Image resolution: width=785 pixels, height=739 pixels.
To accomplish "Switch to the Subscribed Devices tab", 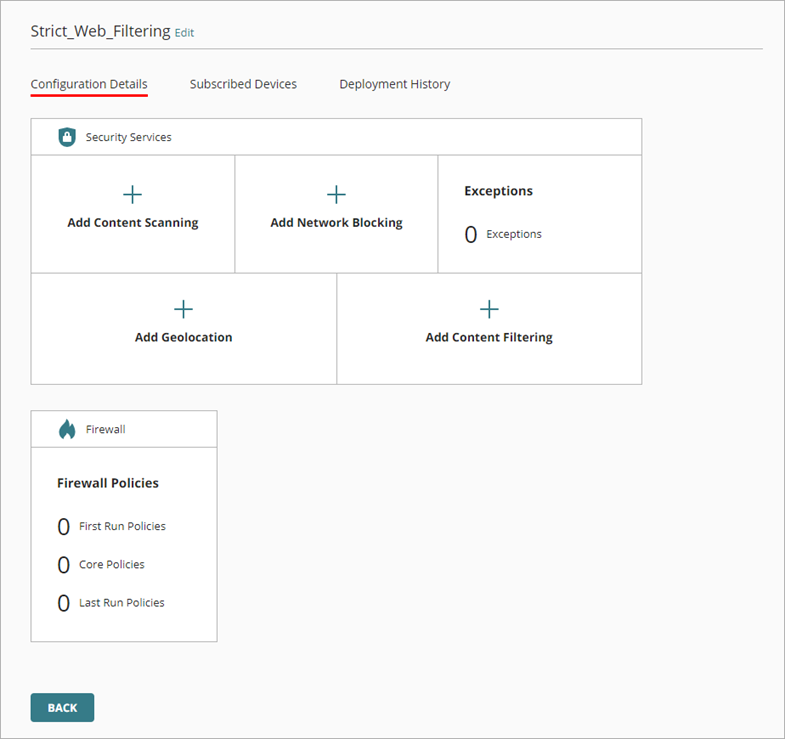I will pos(243,84).
